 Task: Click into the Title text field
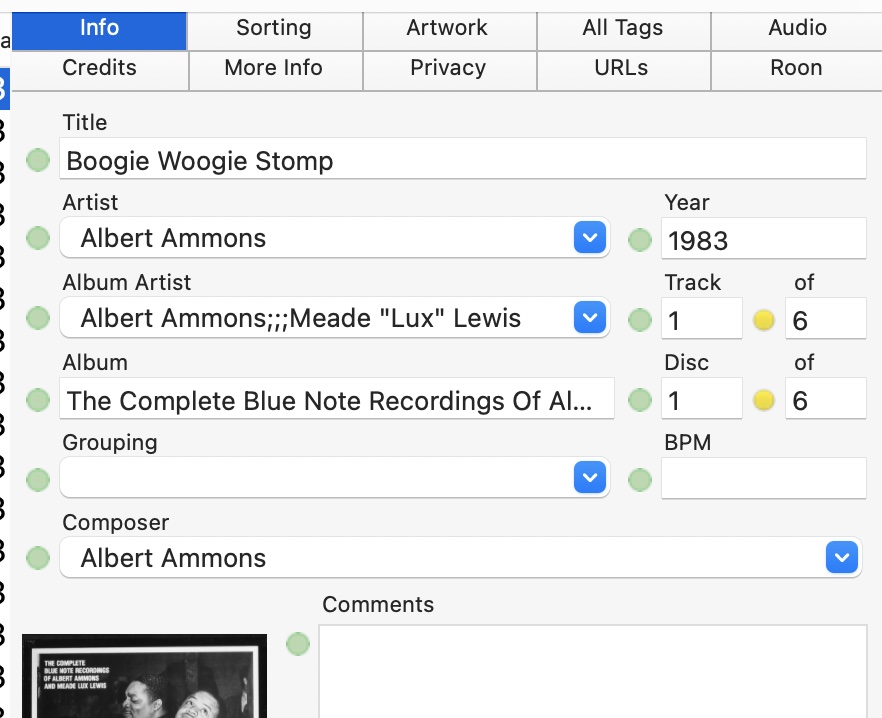coord(460,161)
